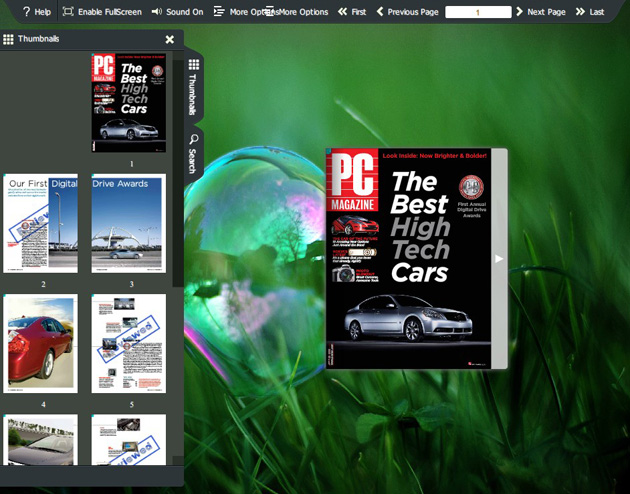The width and height of the screenshot is (630, 494).
Task: Click the page number input field
Action: click(x=478, y=12)
